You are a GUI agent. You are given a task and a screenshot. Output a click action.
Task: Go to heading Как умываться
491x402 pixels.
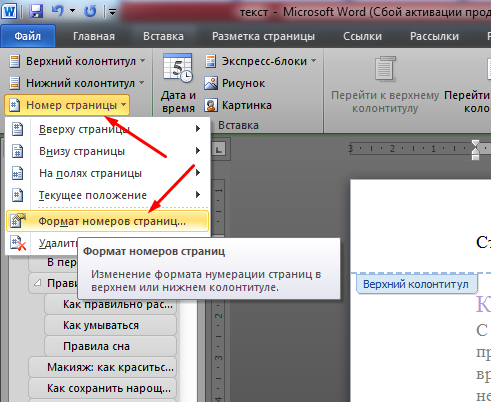pyautogui.click(x=110, y=325)
